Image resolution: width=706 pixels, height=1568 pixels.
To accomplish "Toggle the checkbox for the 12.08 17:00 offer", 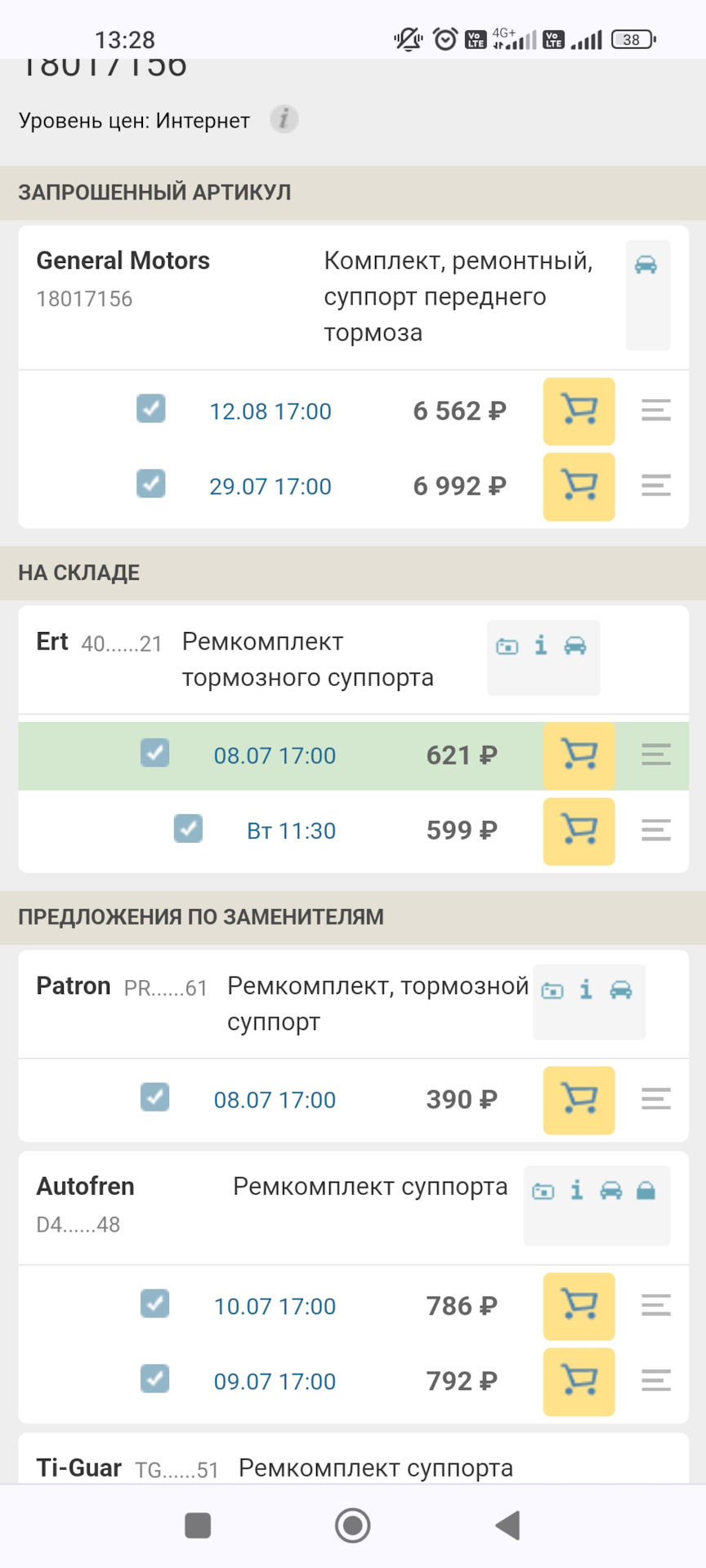I will pos(151,408).
